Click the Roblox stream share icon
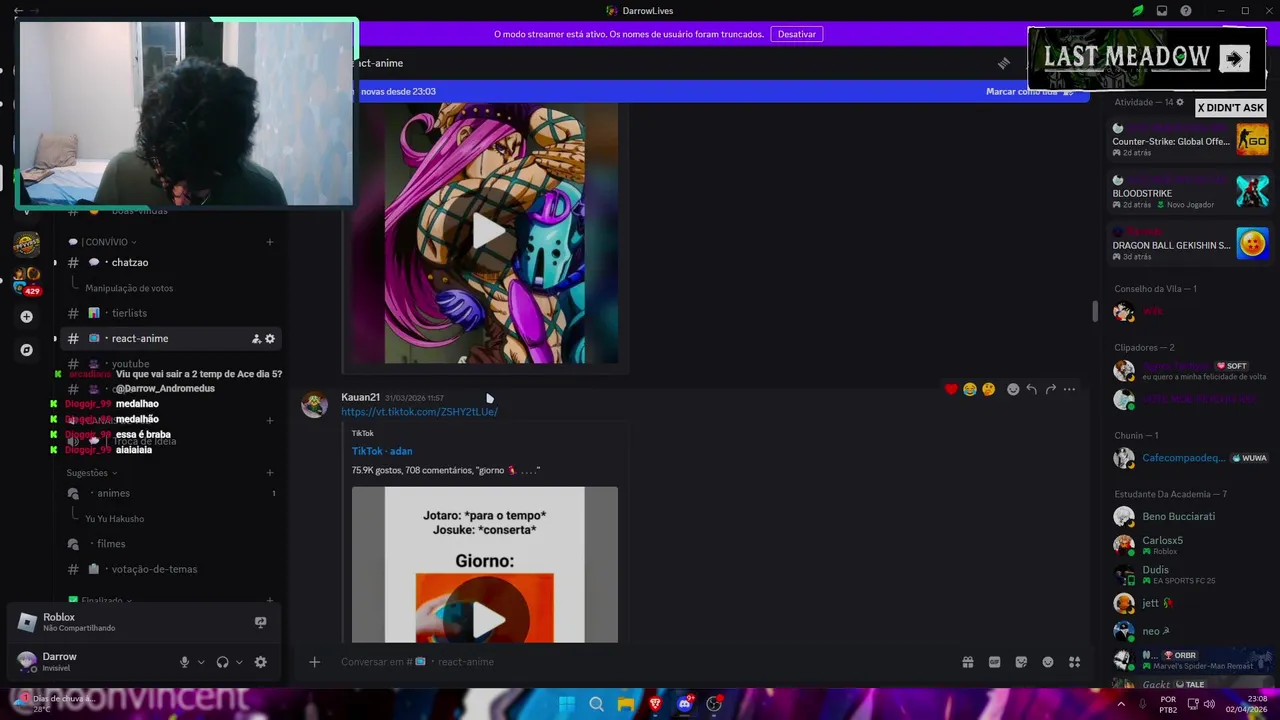The height and width of the screenshot is (720, 1280). pos(260,622)
